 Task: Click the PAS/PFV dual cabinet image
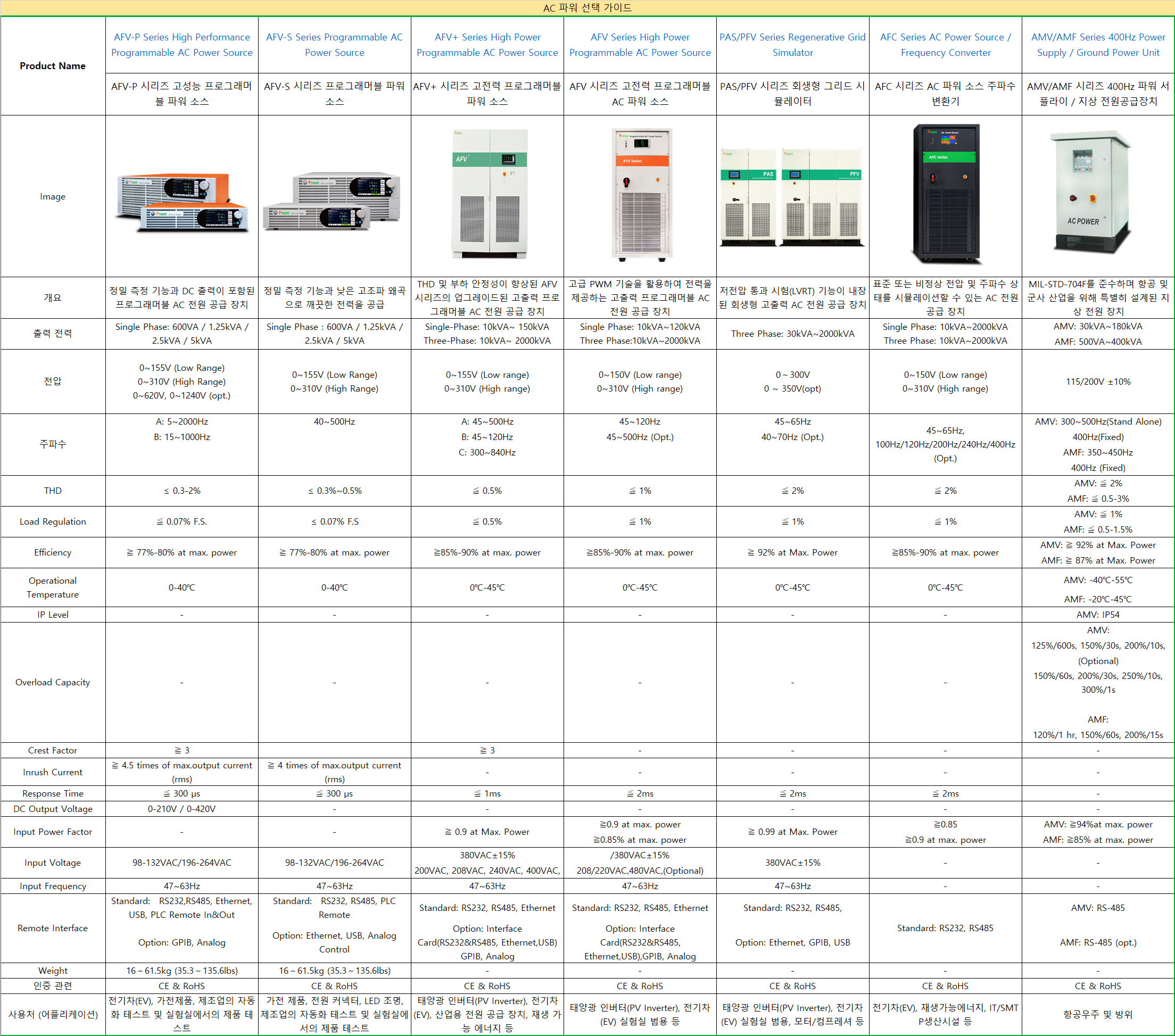792,197
